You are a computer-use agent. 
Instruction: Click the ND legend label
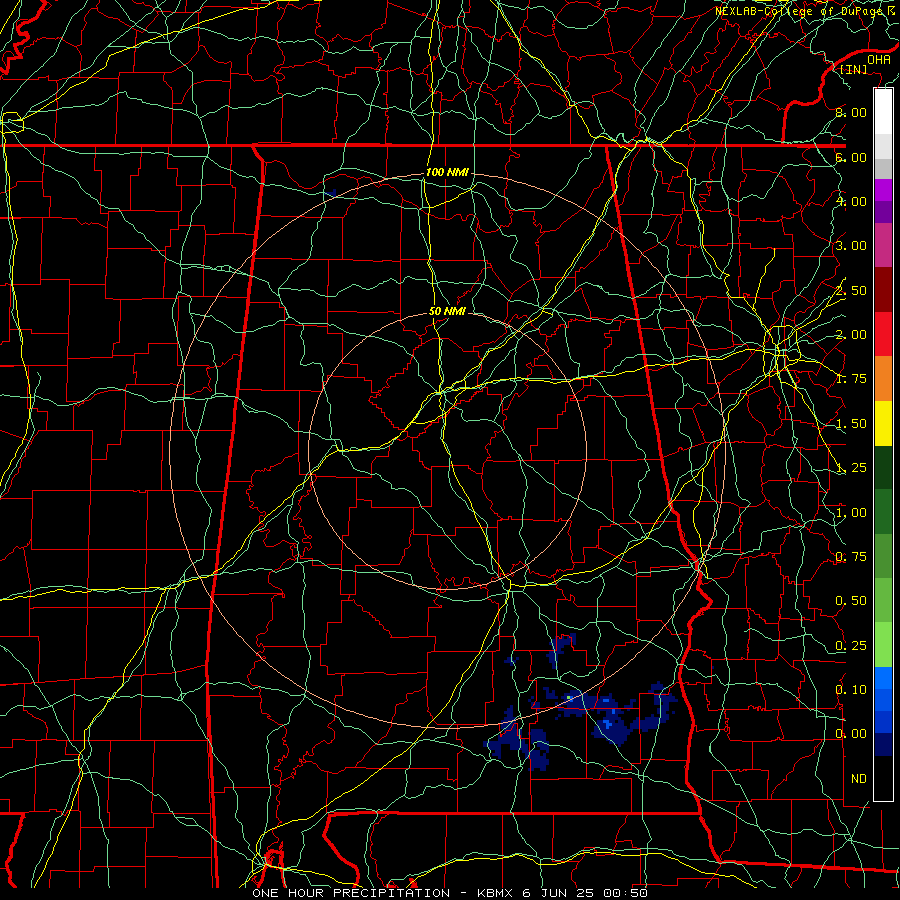click(x=859, y=779)
